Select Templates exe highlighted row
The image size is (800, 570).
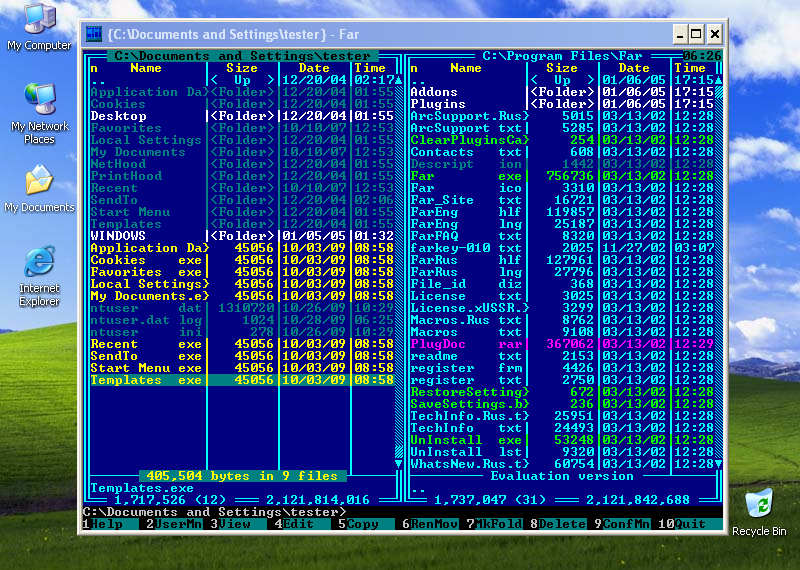click(242, 380)
